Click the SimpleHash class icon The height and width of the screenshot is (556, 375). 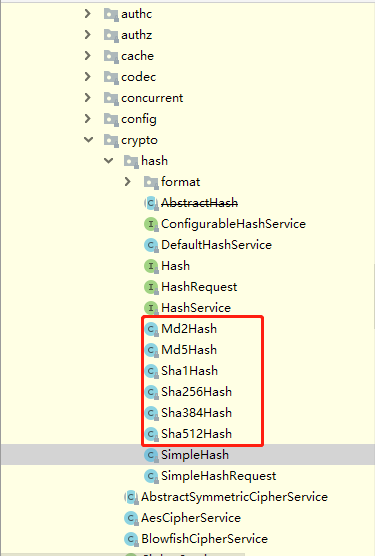(151, 455)
